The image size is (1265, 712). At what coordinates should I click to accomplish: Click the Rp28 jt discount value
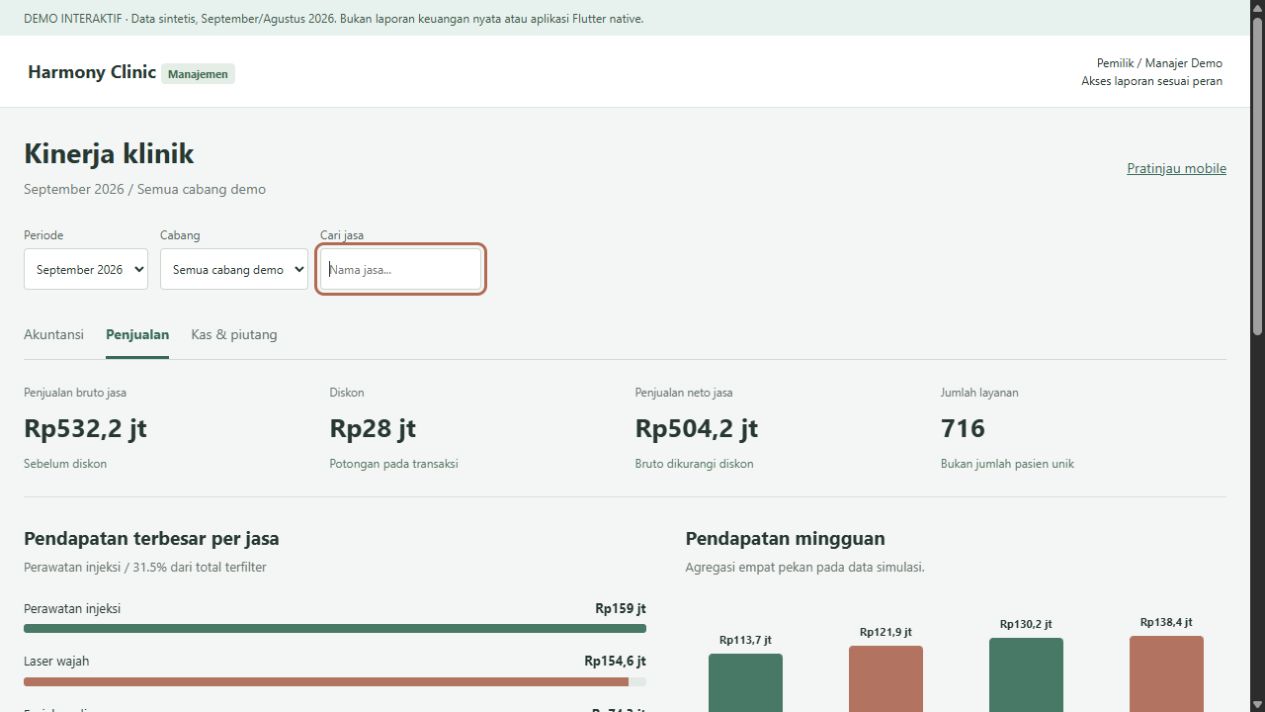[373, 428]
